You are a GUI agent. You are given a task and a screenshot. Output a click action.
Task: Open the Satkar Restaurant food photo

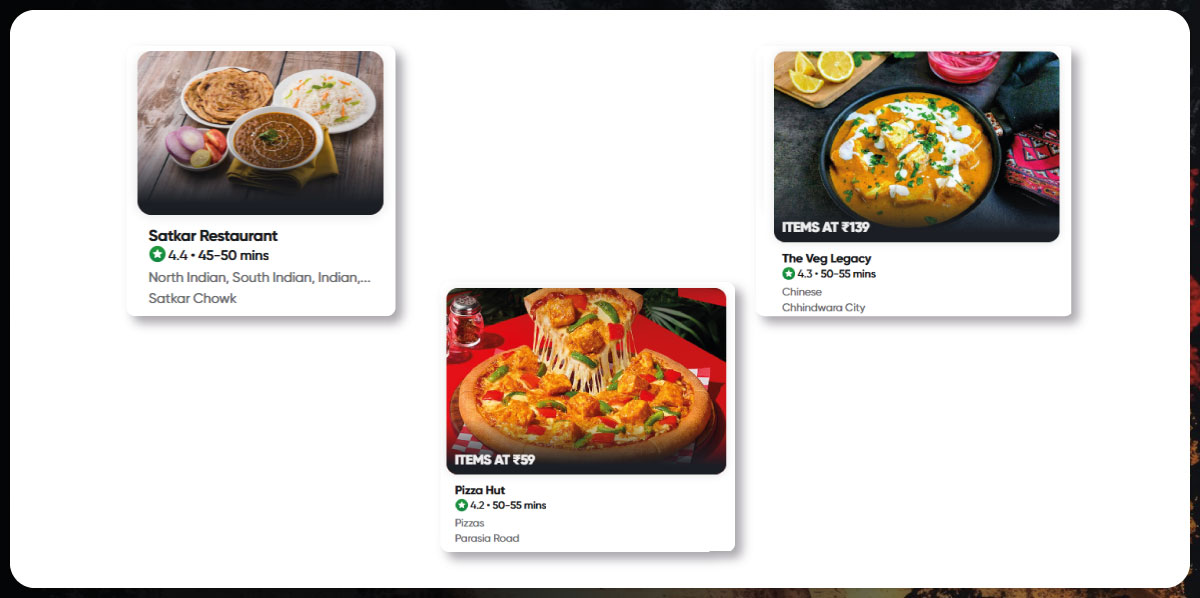pos(260,133)
